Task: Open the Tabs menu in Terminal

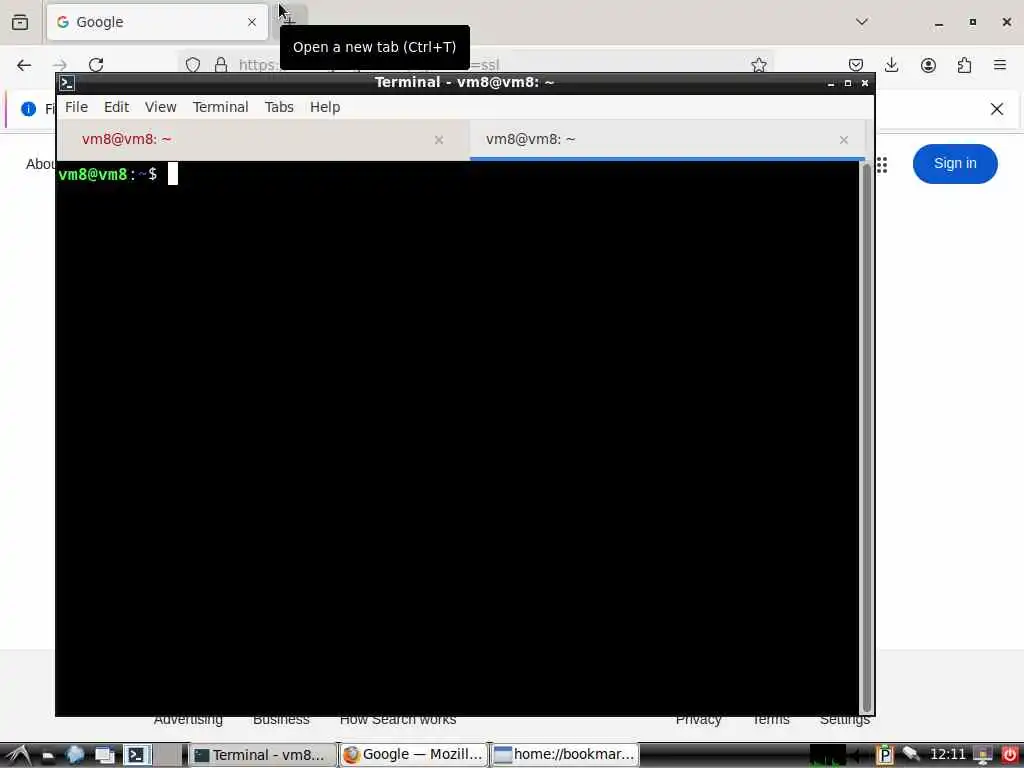Action: click(x=279, y=107)
